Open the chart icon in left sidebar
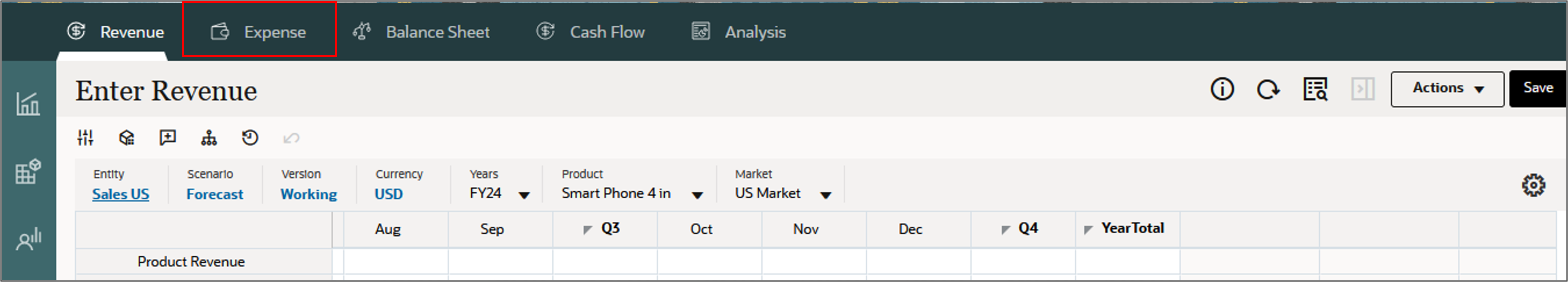1568x282 pixels. coord(28,104)
